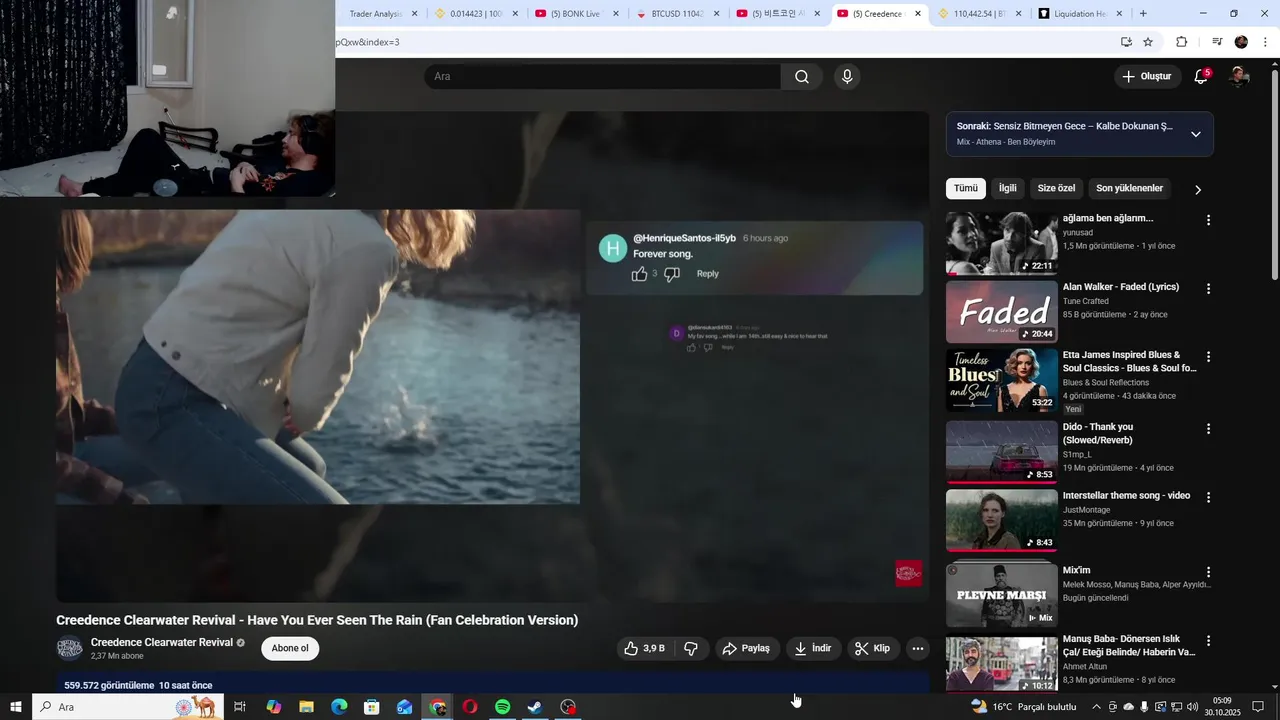This screenshot has height=720, width=1280.
Task: Open Alan Walker Faded thumbnail
Action: click(1002, 312)
